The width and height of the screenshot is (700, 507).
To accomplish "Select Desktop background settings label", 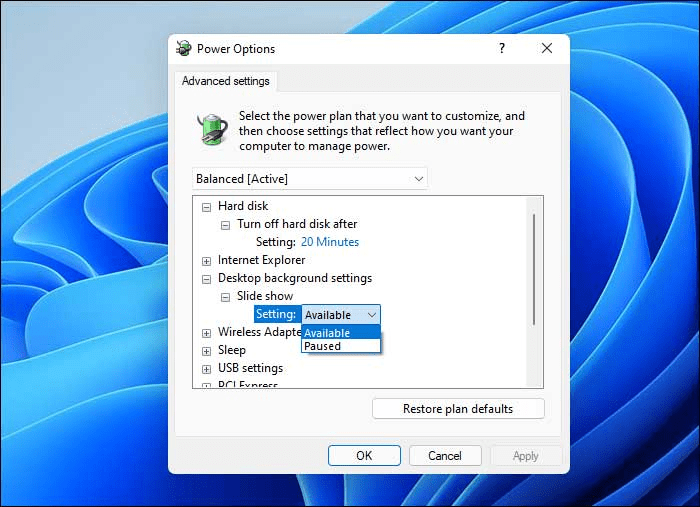I will [x=295, y=278].
